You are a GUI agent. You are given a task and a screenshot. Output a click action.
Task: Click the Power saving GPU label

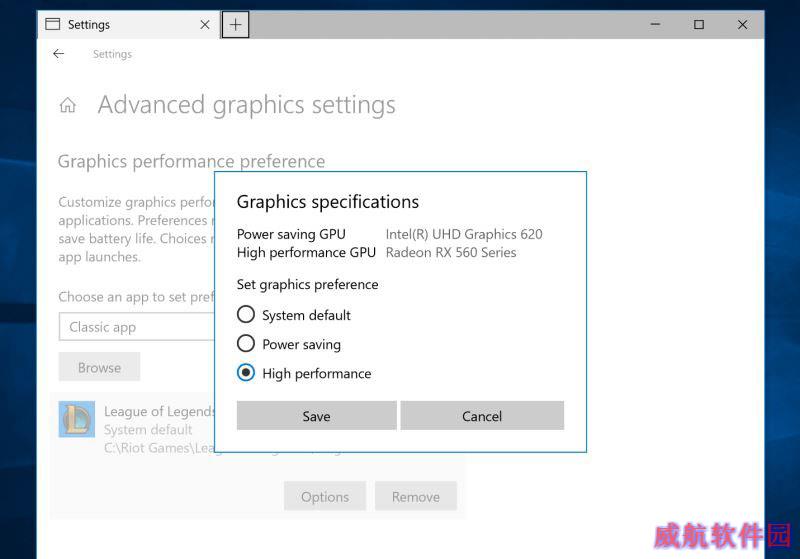tap(291, 234)
